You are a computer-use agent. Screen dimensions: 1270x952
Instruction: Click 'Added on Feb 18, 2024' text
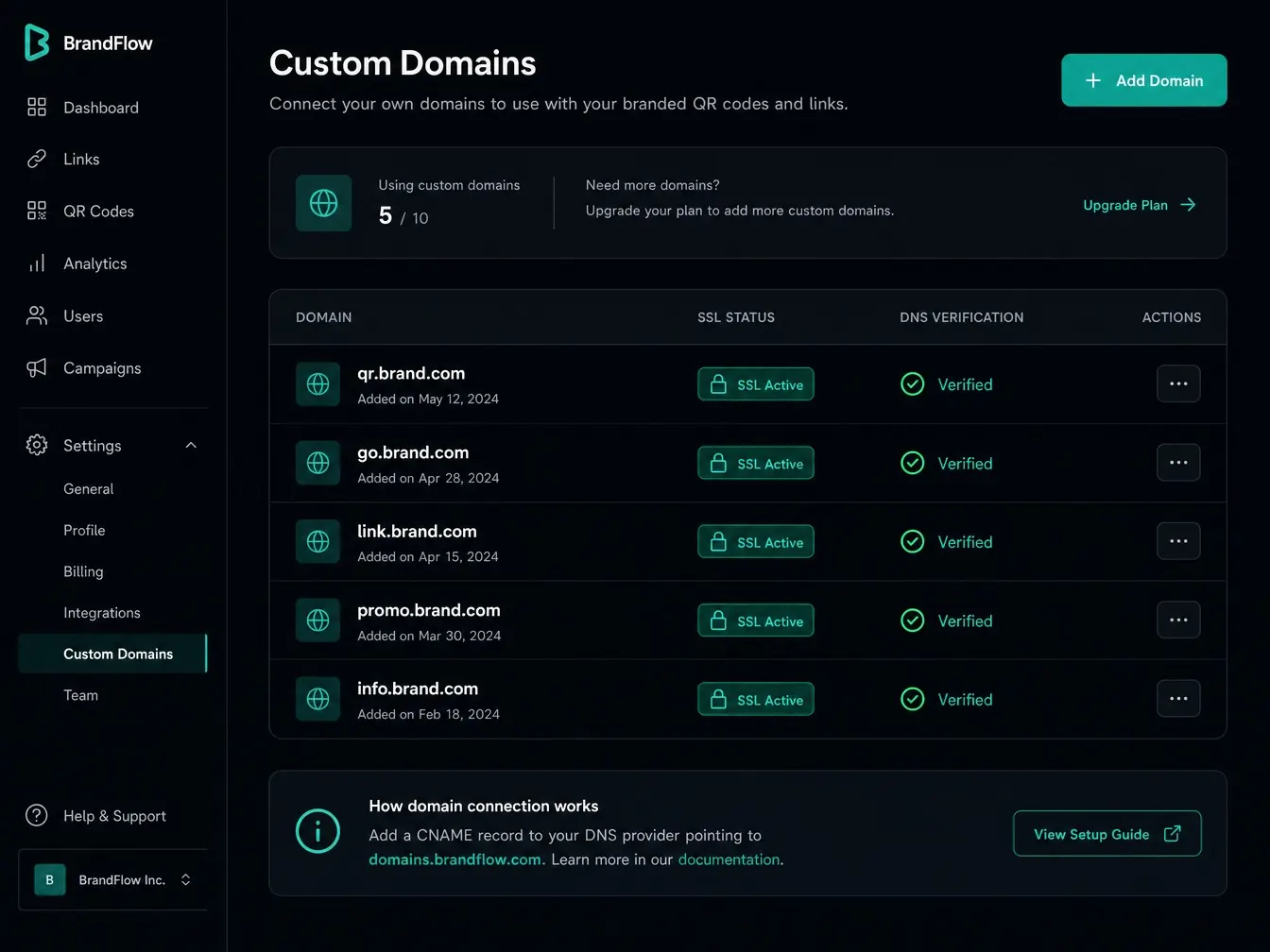[x=428, y=714]
